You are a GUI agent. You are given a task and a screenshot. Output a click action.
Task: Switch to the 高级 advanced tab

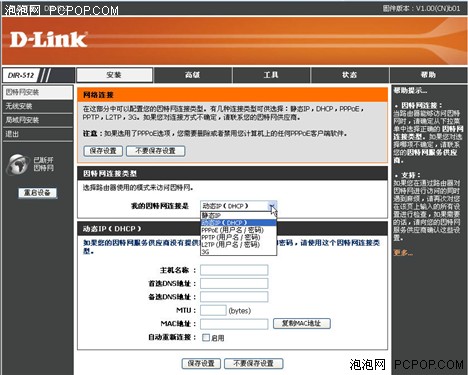[193, 75]
